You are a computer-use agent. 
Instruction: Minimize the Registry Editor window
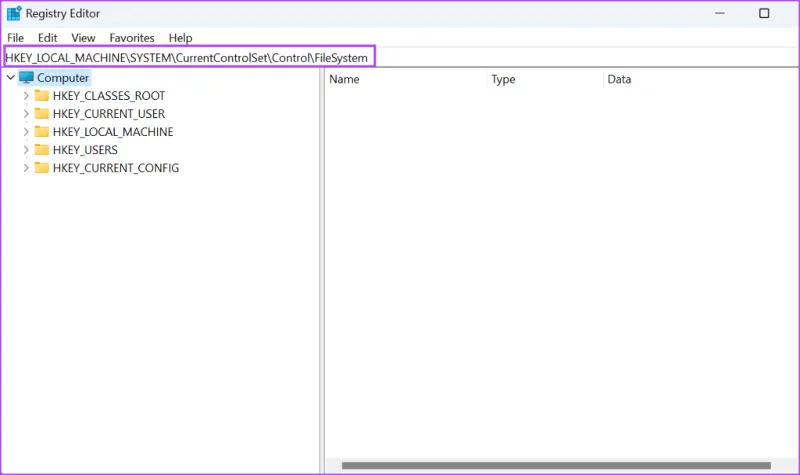(x=719, y=13)
